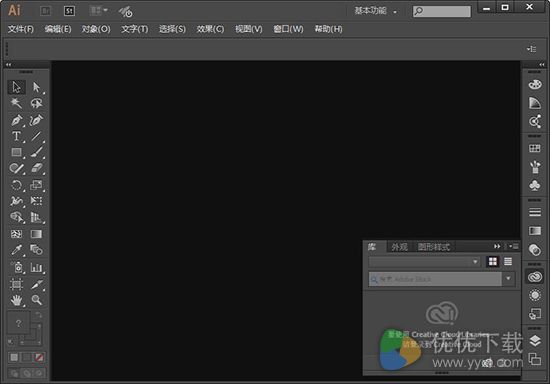
Task: Open the 编辑(E) menu
Action: tap(58, 29)
